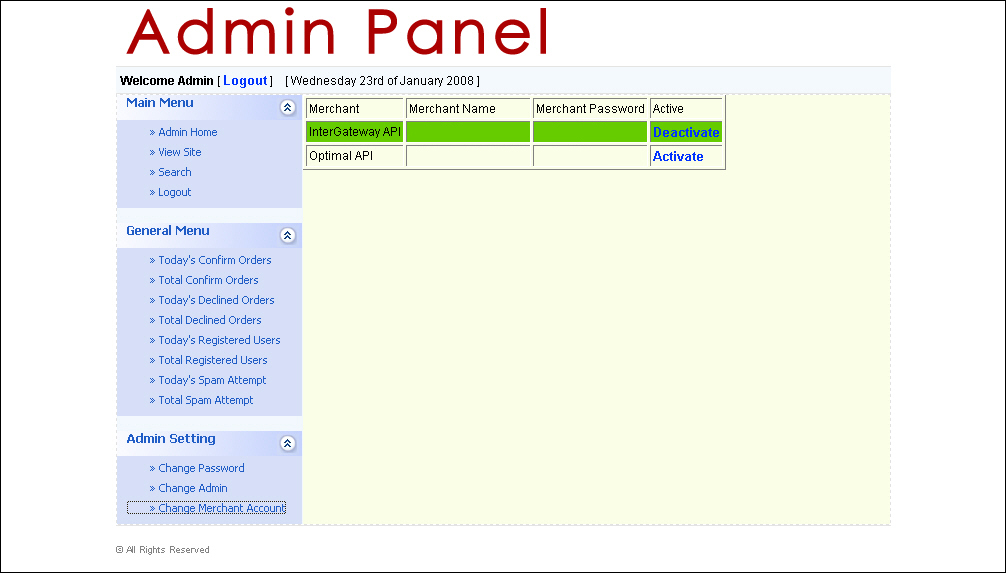Collapse the Admin Setting panel
Viewport: 1006px width, 573px height.
point(287,443)
